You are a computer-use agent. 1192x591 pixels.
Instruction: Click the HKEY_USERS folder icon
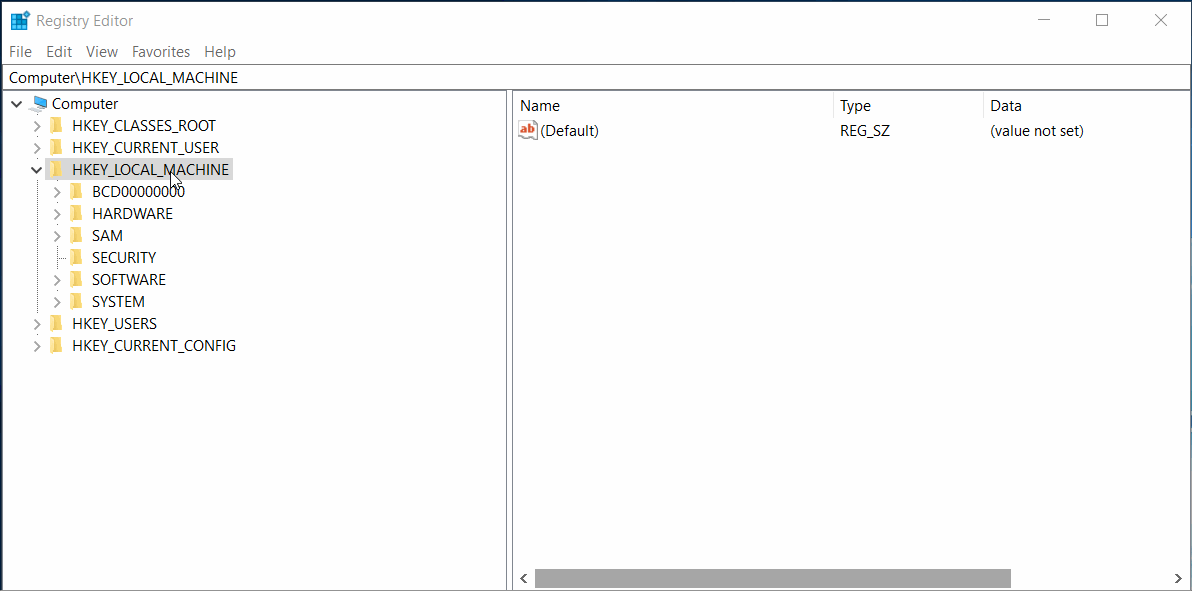coord(55,324)
